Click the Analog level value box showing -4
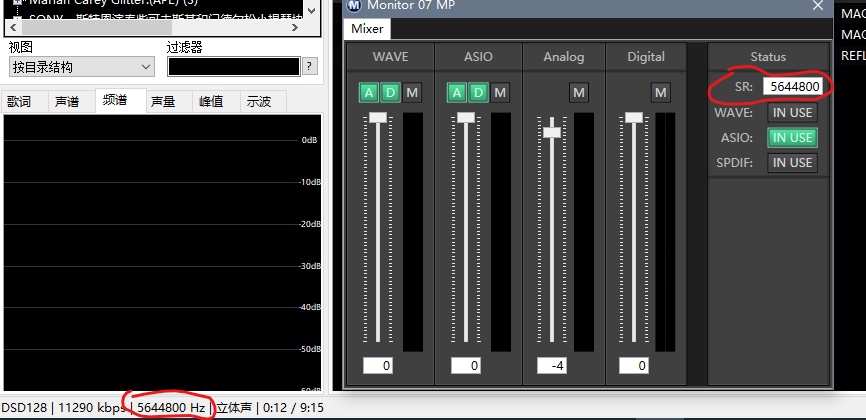Viewport: 866px width, 420px height. pyautogui.click(x=552, y=366)
